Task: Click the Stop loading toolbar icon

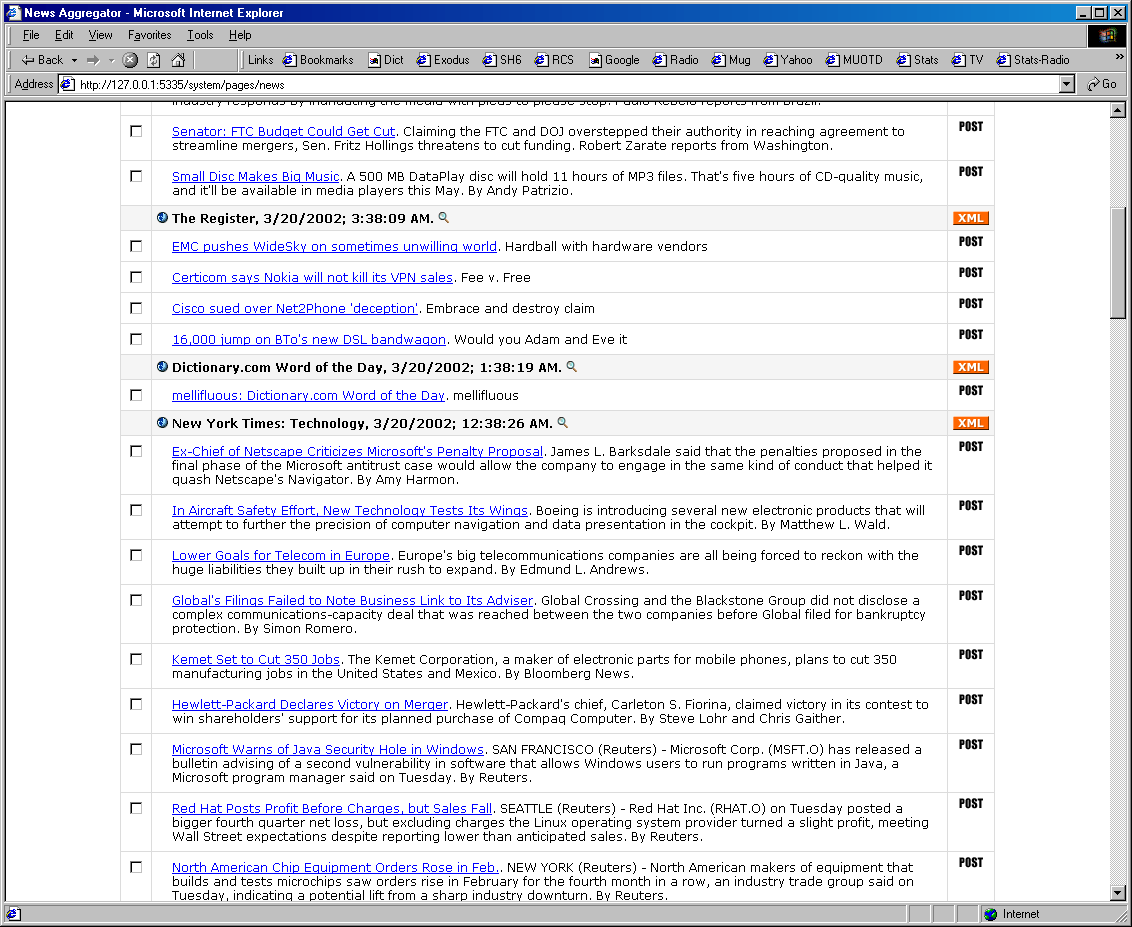Action: tap(130, 60)
